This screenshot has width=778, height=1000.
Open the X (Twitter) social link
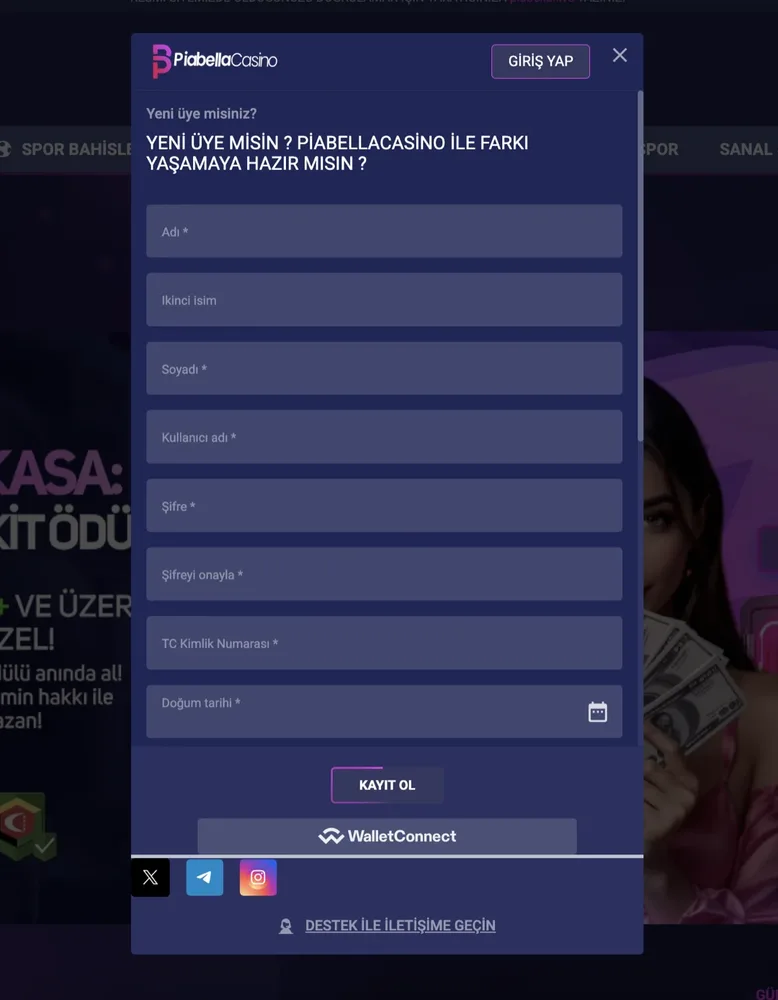click(x=150, y=878)
